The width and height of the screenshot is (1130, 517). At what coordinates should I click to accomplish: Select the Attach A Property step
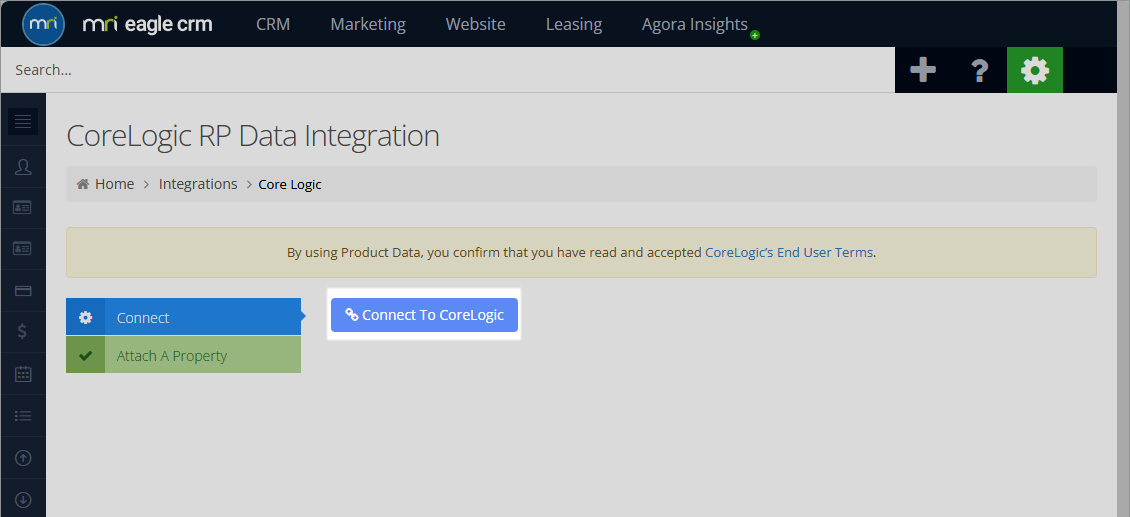pos(184,355)
